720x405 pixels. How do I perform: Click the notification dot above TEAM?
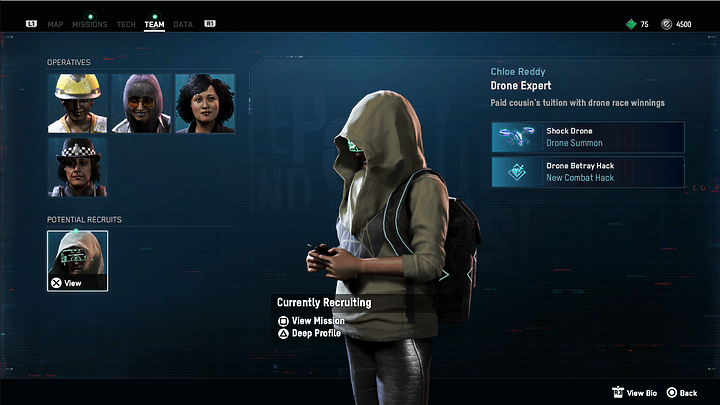click(155, 17)
